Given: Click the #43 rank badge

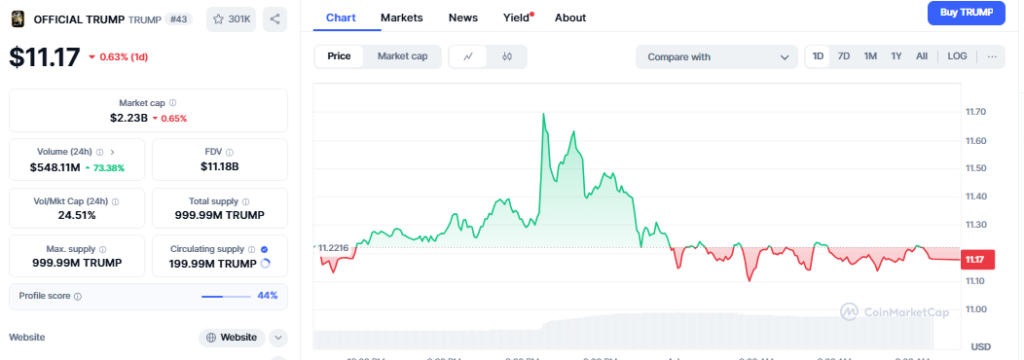Looking at the screenshot, I should 179,19.
